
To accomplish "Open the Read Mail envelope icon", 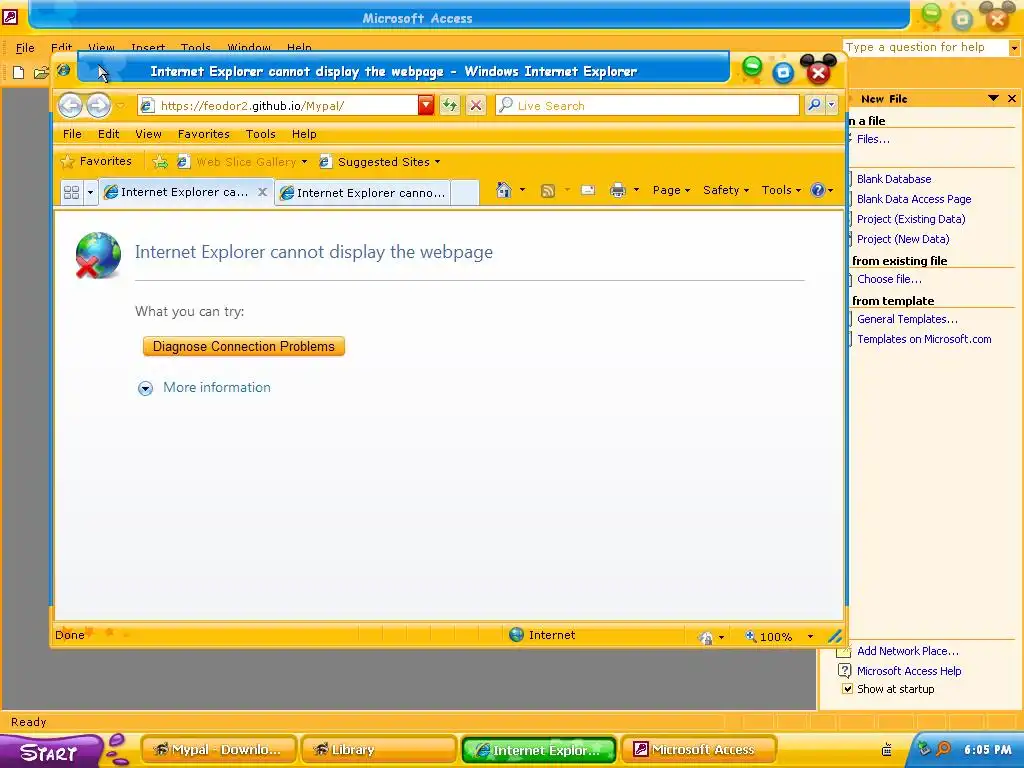I will (x=588, y=190).
